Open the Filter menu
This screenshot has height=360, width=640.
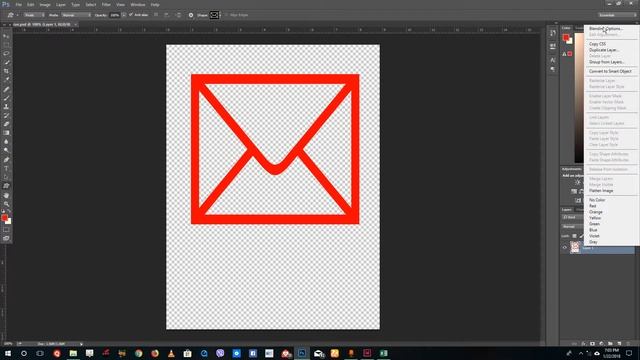pos(106,4)
